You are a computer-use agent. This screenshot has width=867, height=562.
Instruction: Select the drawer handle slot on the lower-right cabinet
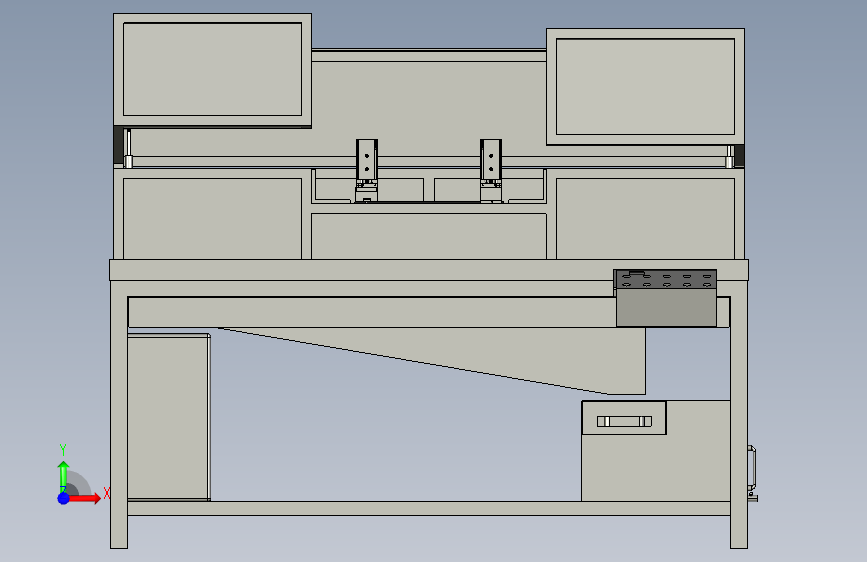(624, 422)
